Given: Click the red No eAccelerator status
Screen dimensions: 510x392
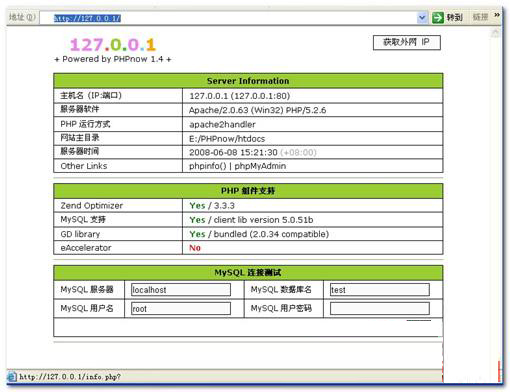Looking at the screenshot, I should pyautogui.click(x=195, y=248).
